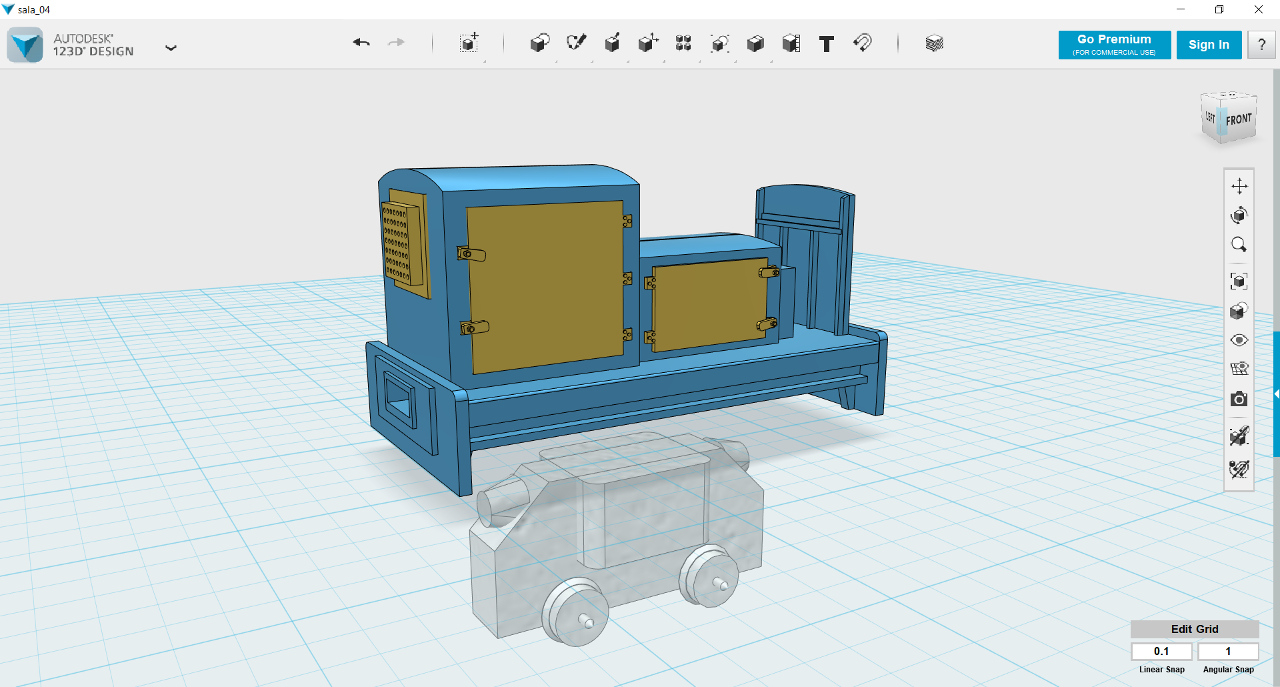The image size is (1280, 687).
Task: Select the Measure tool
Action: pos(791,43)
